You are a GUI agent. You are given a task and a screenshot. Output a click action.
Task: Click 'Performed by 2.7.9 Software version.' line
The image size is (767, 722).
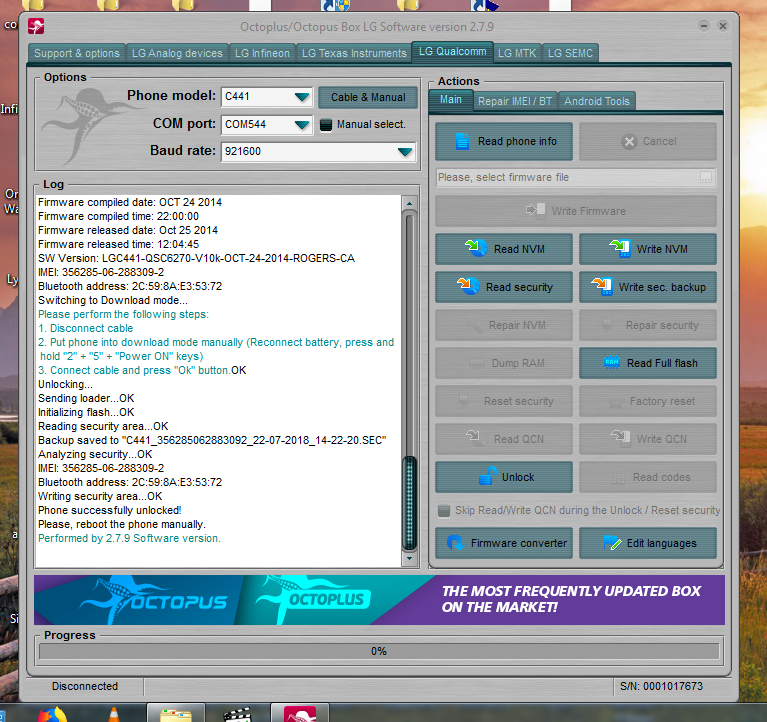click(129, 538)
